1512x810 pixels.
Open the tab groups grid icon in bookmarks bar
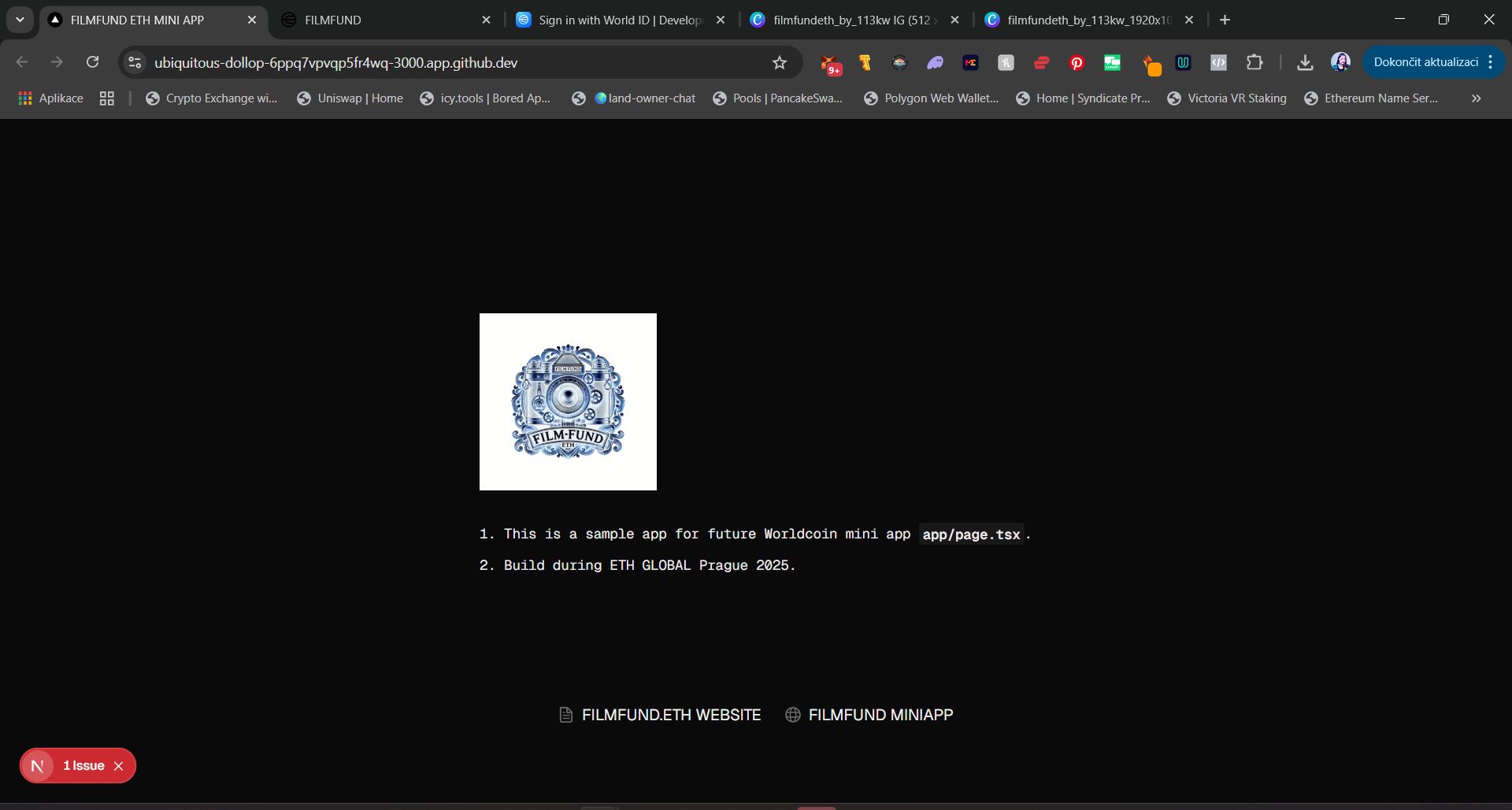coord(107,98)
